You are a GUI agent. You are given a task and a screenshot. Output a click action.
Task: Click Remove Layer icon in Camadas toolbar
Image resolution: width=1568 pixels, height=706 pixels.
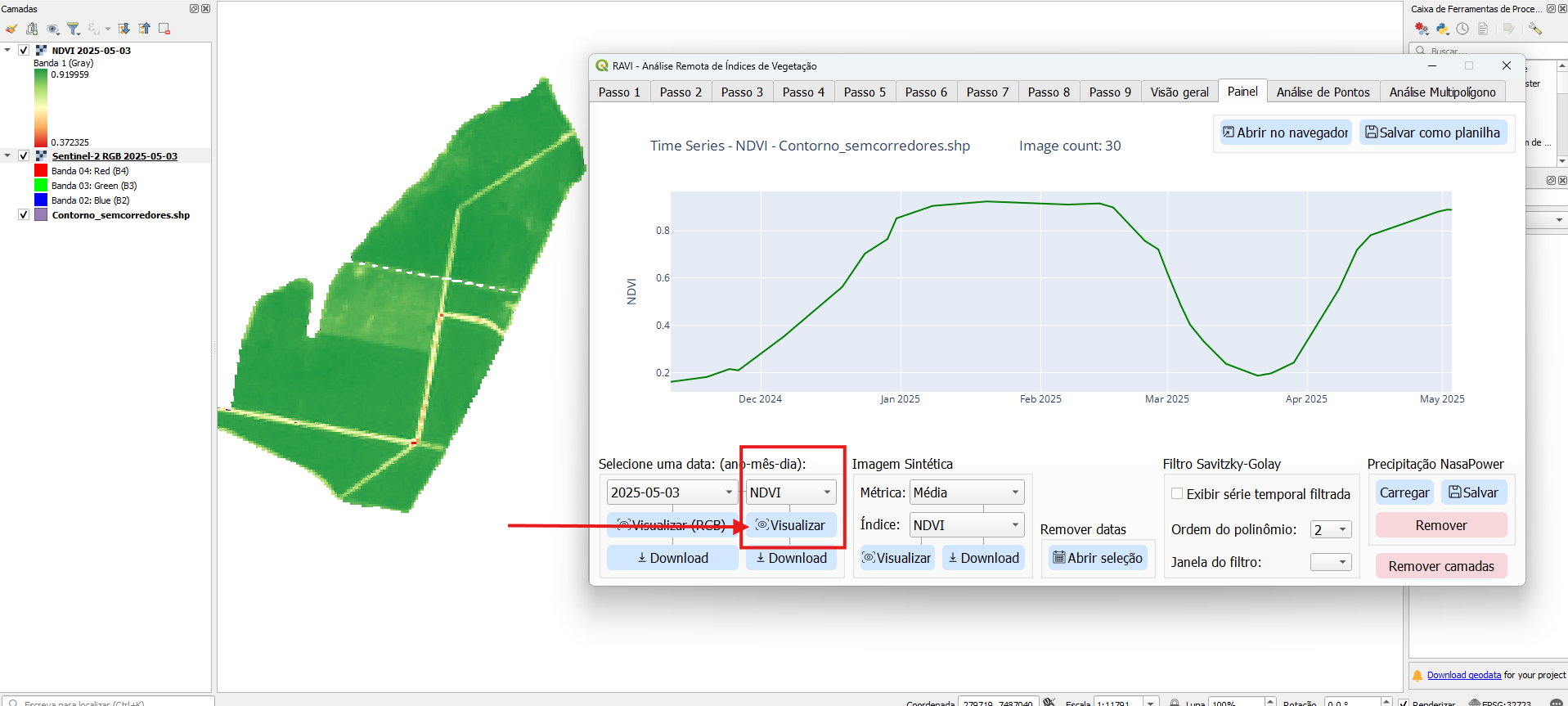pyautogui.click(x=164, y=29)
